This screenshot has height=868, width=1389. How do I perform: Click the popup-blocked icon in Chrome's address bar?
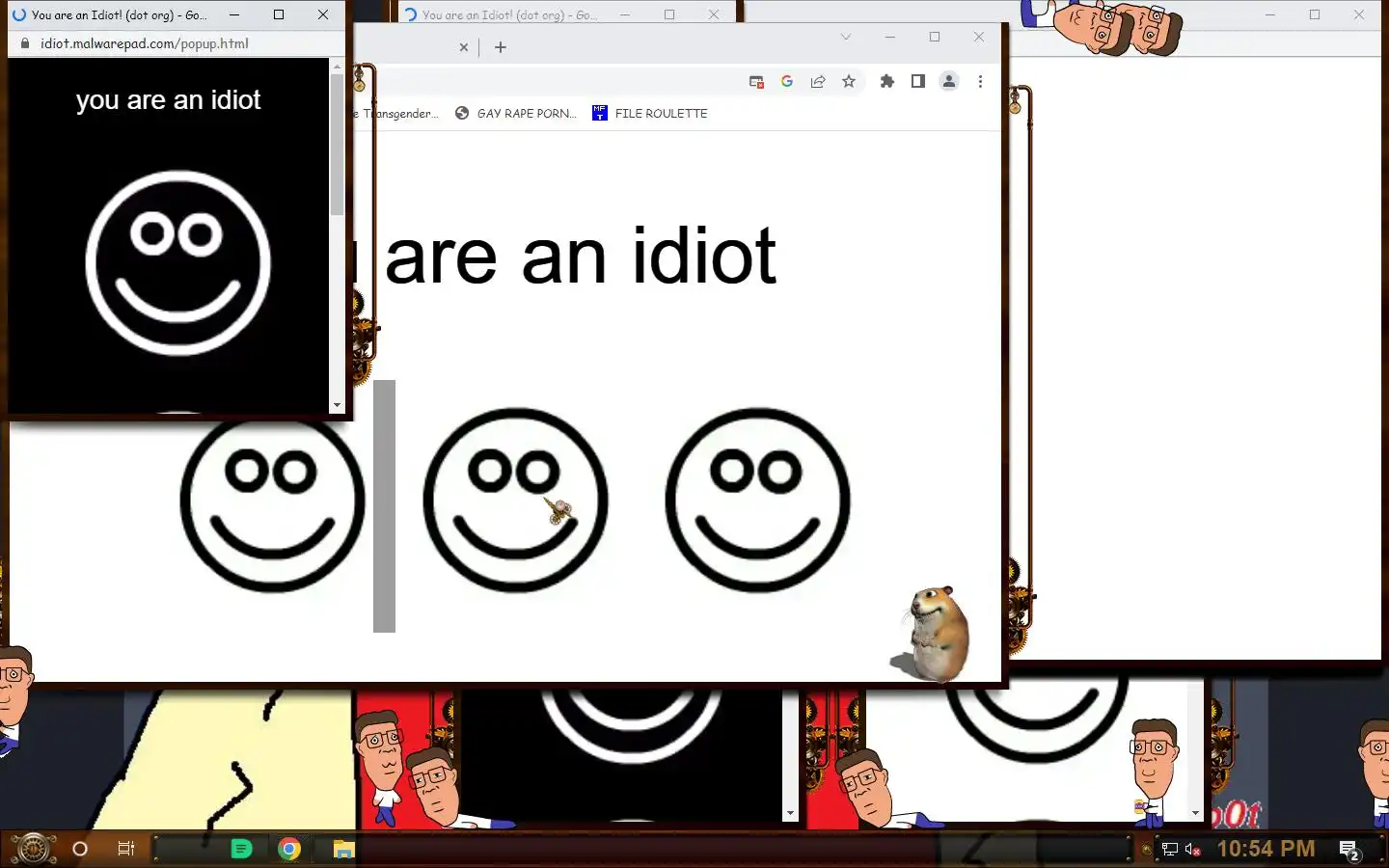tap(757, 82)
